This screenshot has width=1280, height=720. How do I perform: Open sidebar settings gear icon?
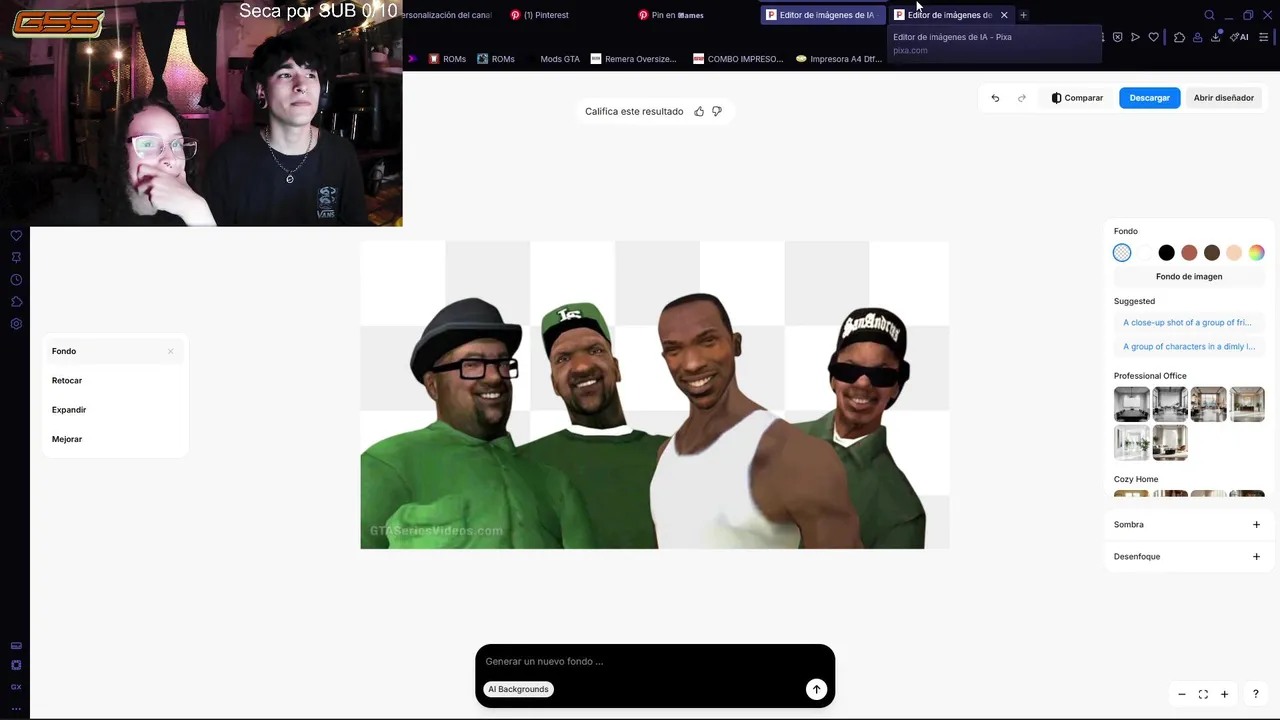click(x=16, y=324)
